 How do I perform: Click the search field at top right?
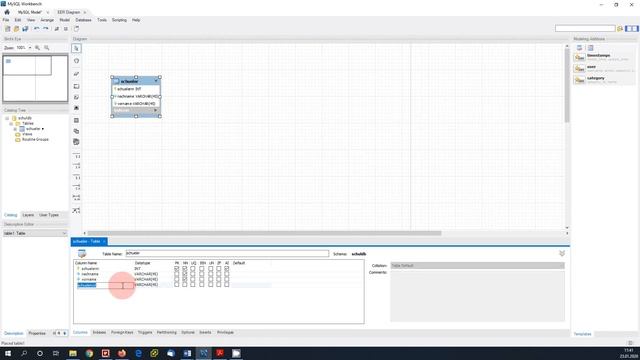(585, 28)
